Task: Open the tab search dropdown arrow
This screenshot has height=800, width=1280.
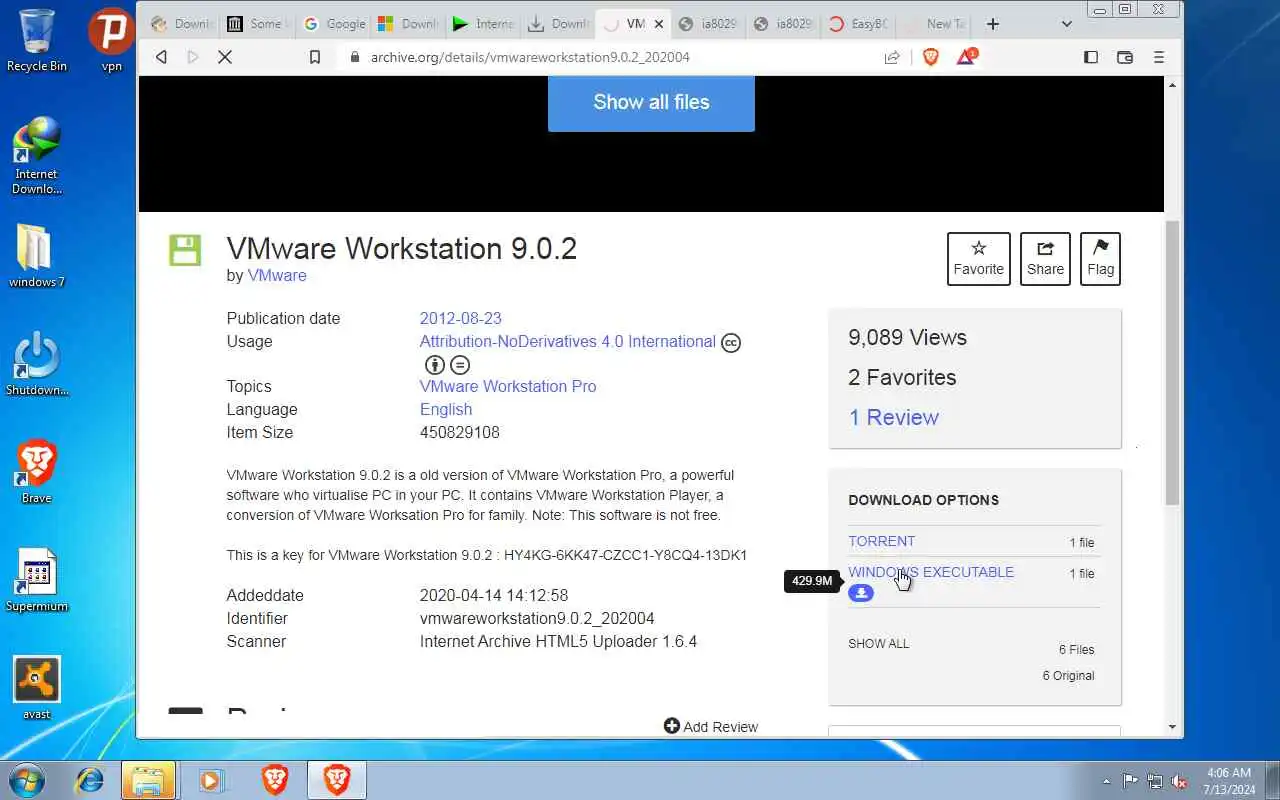Action: click(x=1066, y=24)
